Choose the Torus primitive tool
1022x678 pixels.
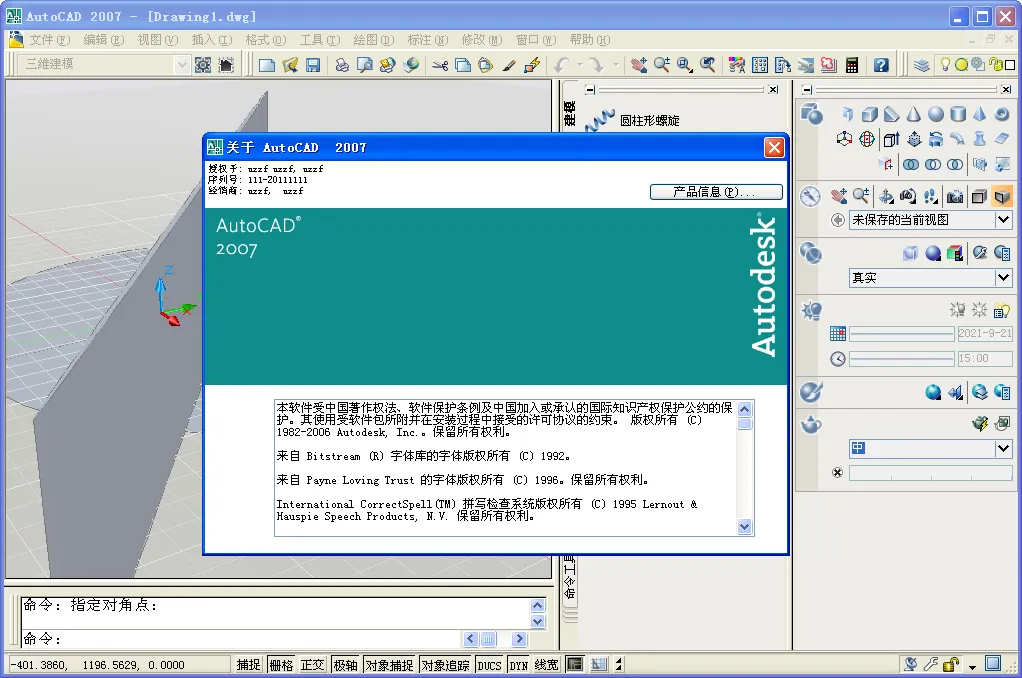pos(1002,115)
